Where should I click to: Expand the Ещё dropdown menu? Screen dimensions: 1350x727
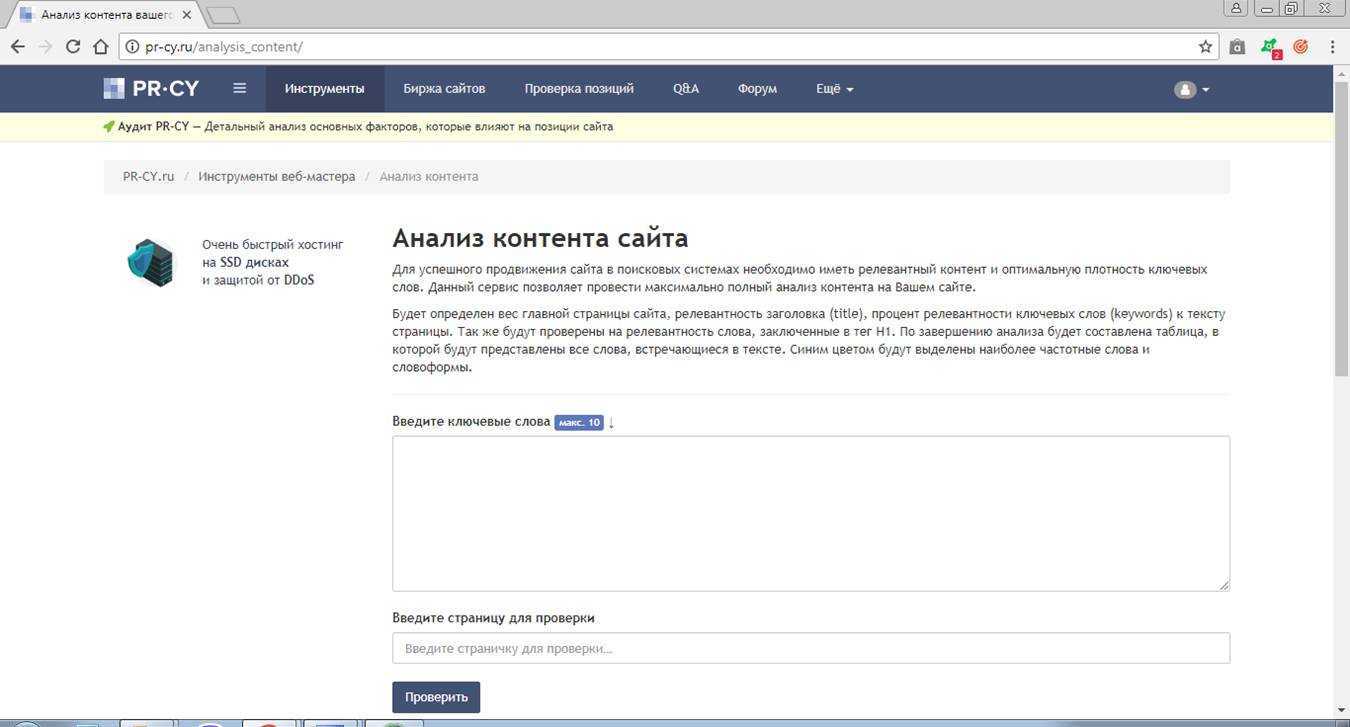(x=834, y=89)
